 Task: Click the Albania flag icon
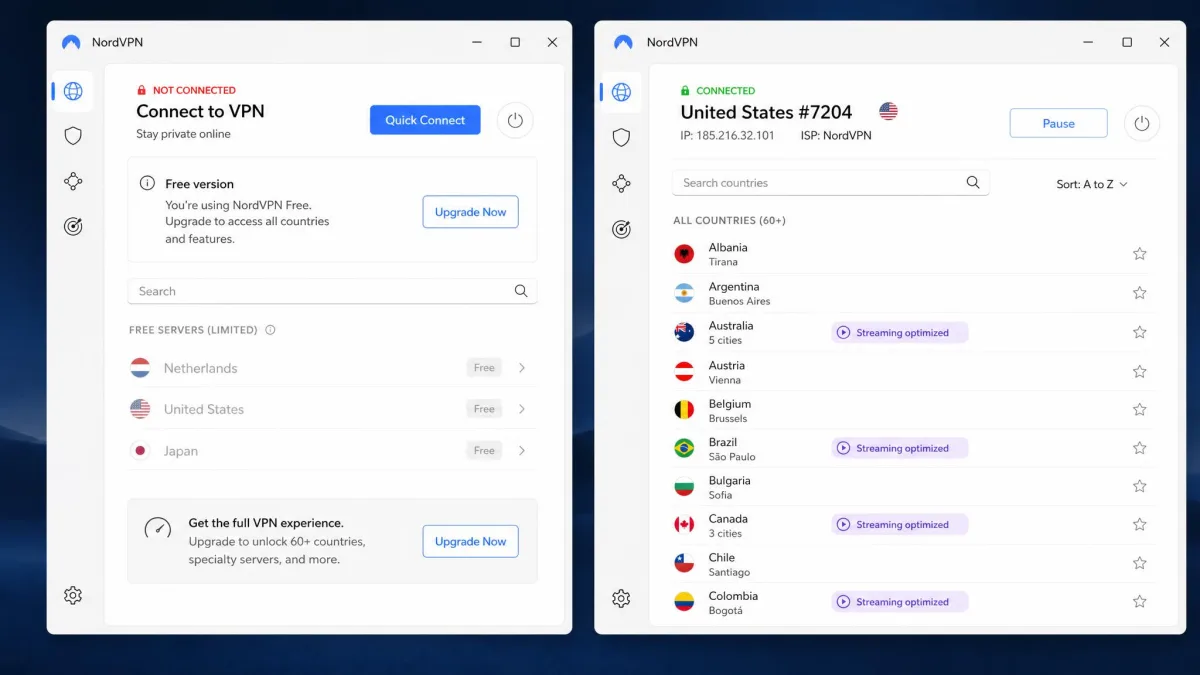click(684, 254)
